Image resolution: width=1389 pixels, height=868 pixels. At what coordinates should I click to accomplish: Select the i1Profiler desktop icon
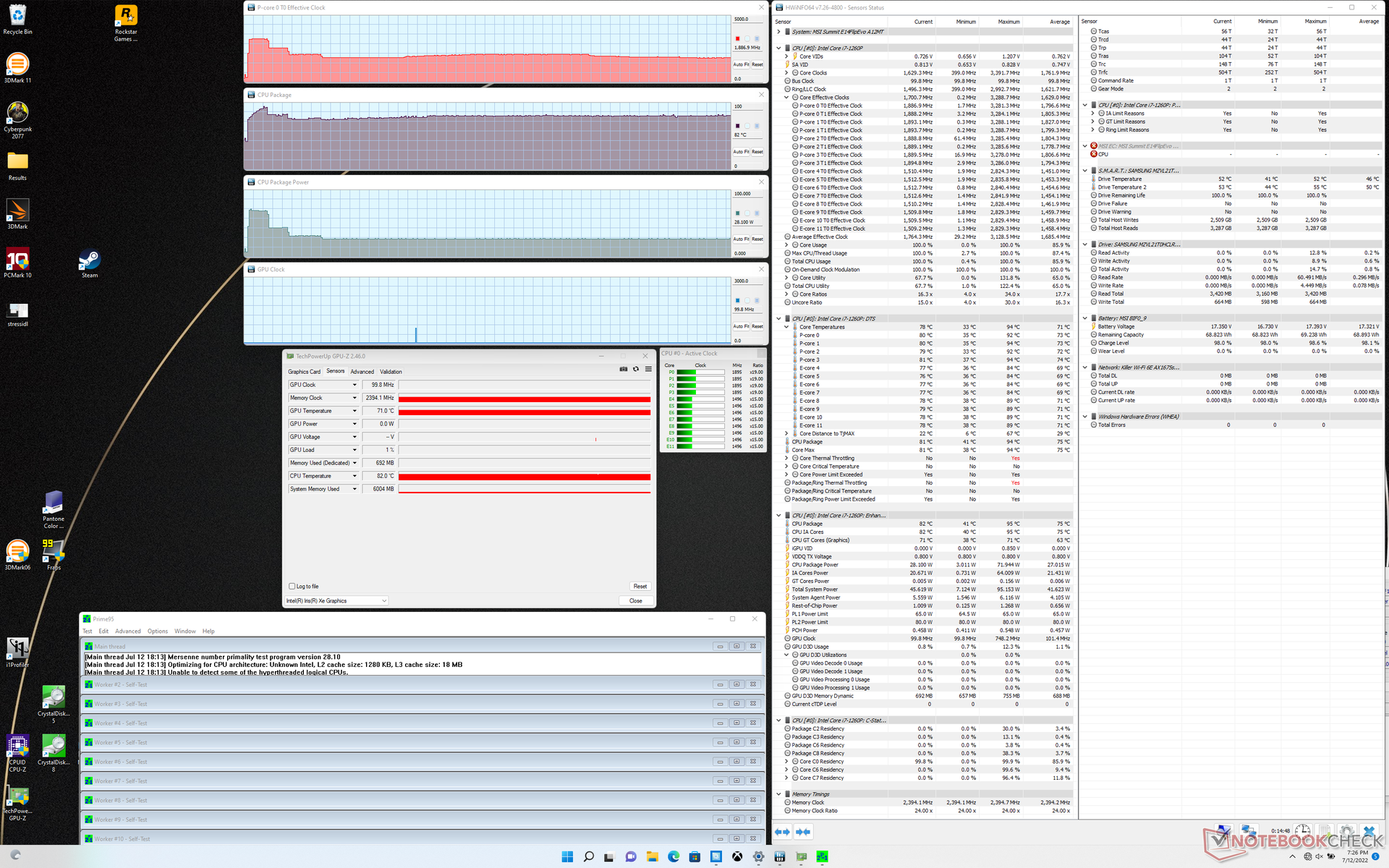[17, 652]
